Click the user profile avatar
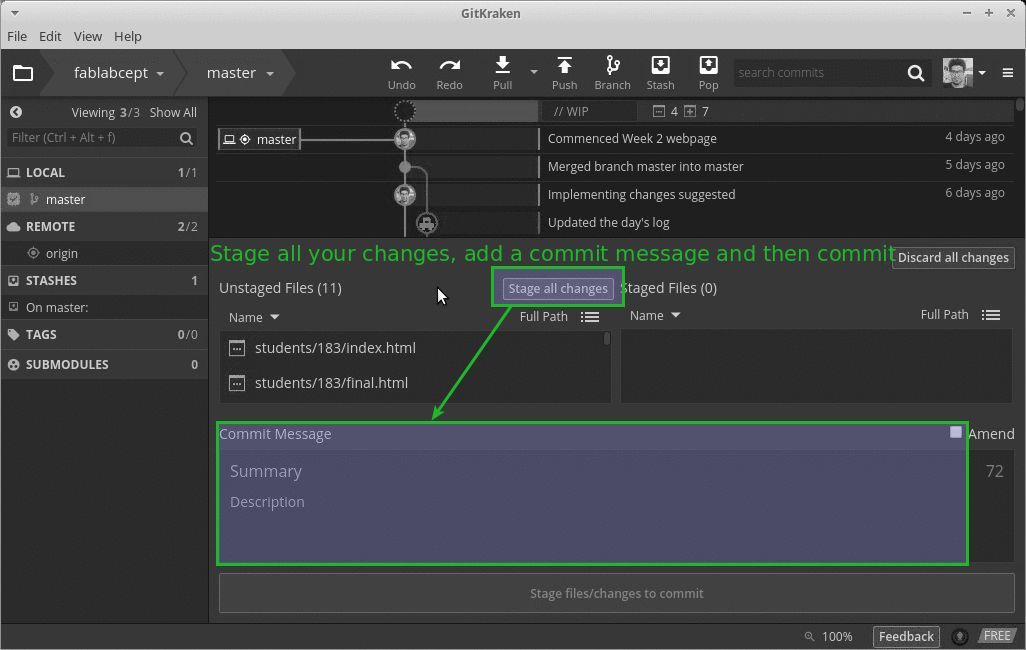1026x650 pixels. click(957, 73)
